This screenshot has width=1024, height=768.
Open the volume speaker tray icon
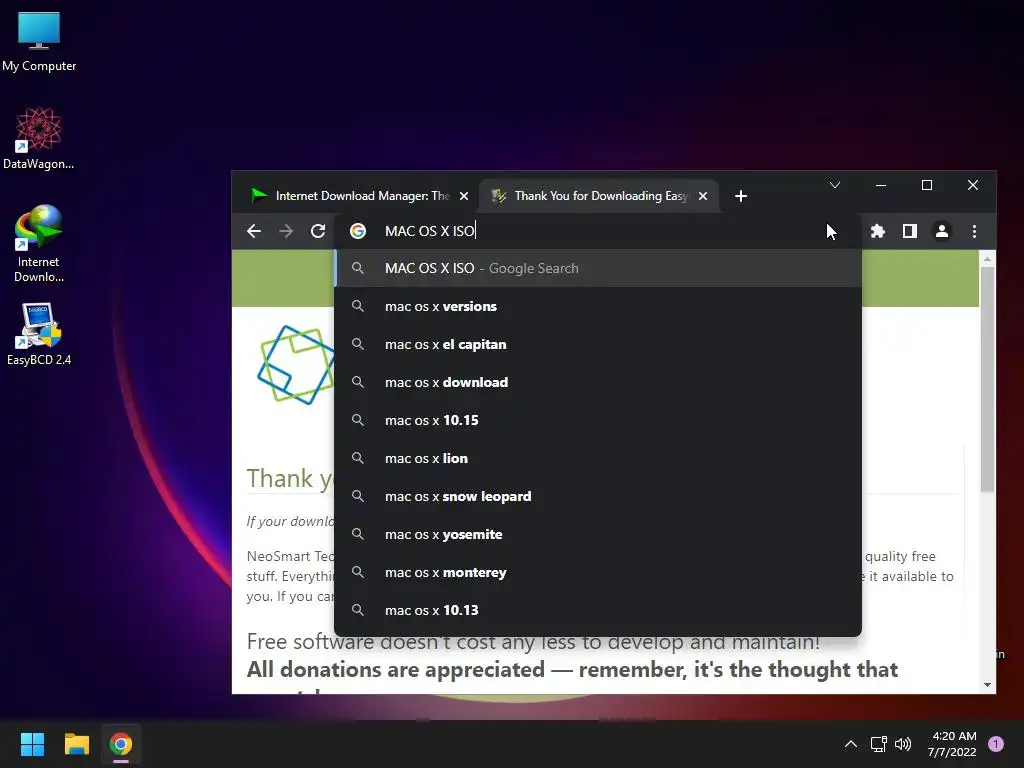coord(903,744)
